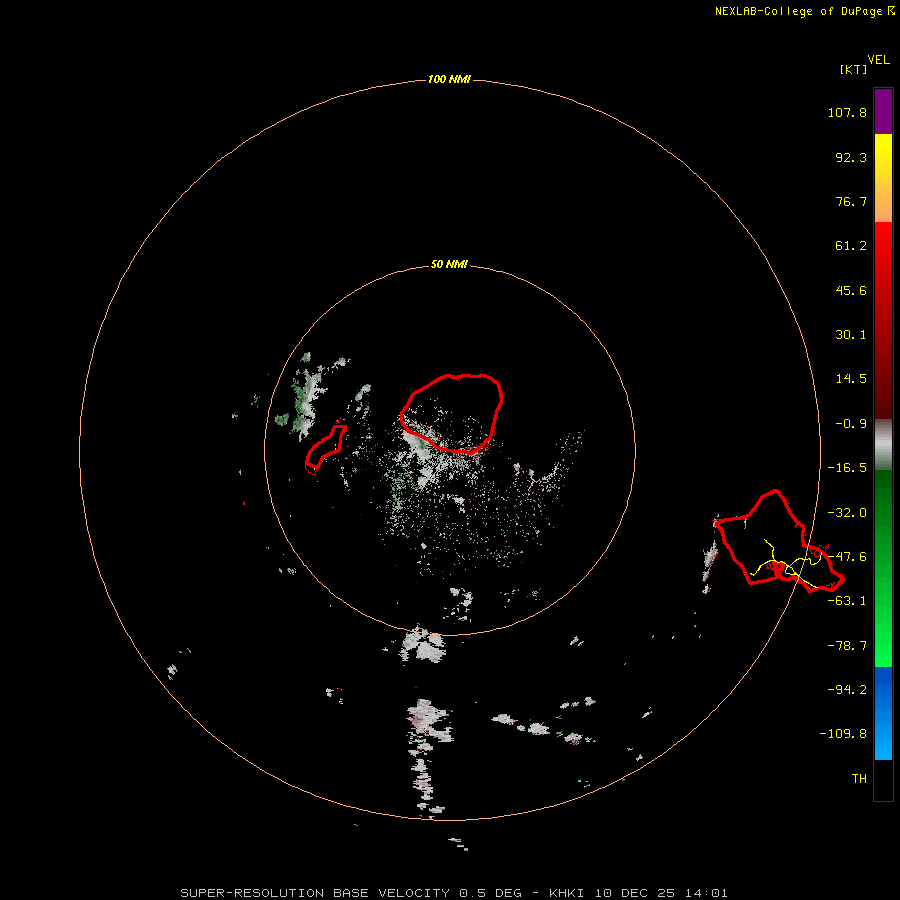The width and height of the screenshot is (900, 900).
Task: Click the 30.1 velocity scale value
Action: (851, 335)
